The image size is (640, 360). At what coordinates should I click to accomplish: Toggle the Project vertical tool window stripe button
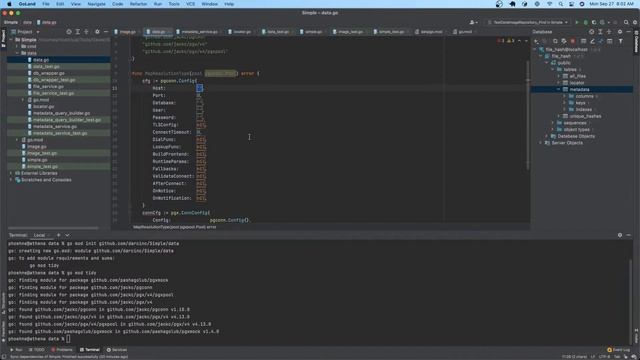pyautogui.click(x=3, y=38)
